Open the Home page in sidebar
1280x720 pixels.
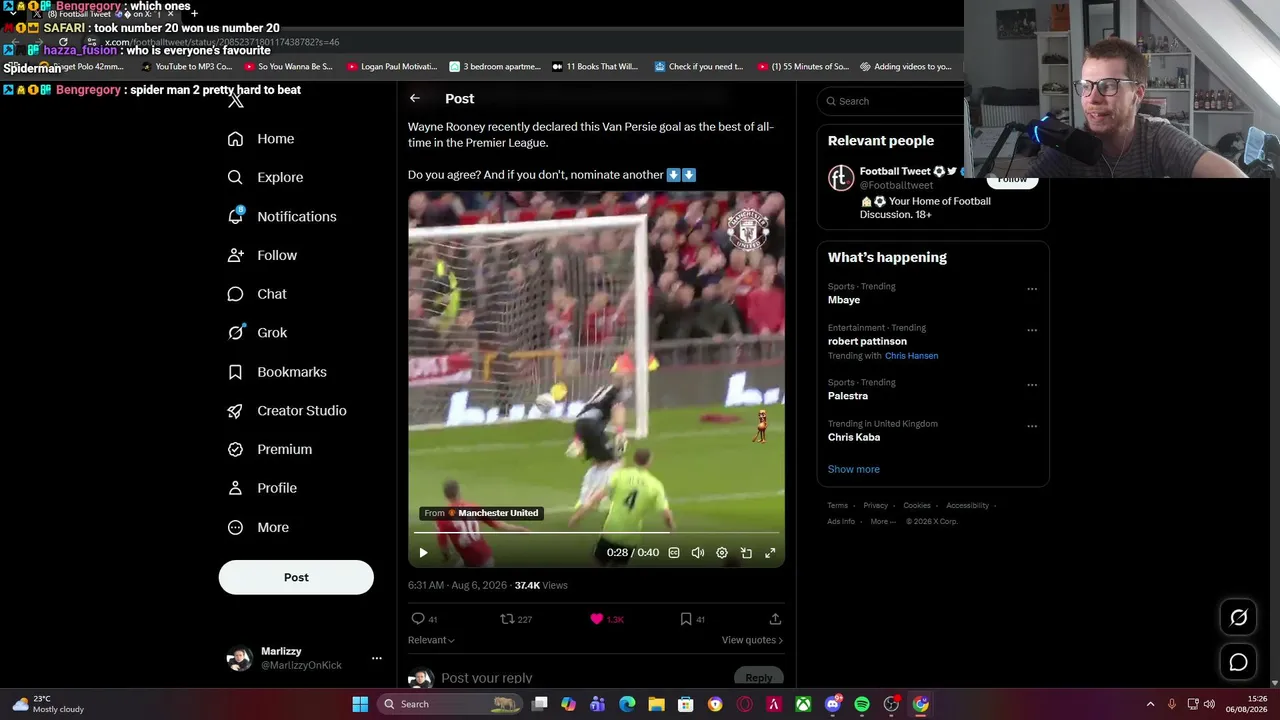(261, 139)
